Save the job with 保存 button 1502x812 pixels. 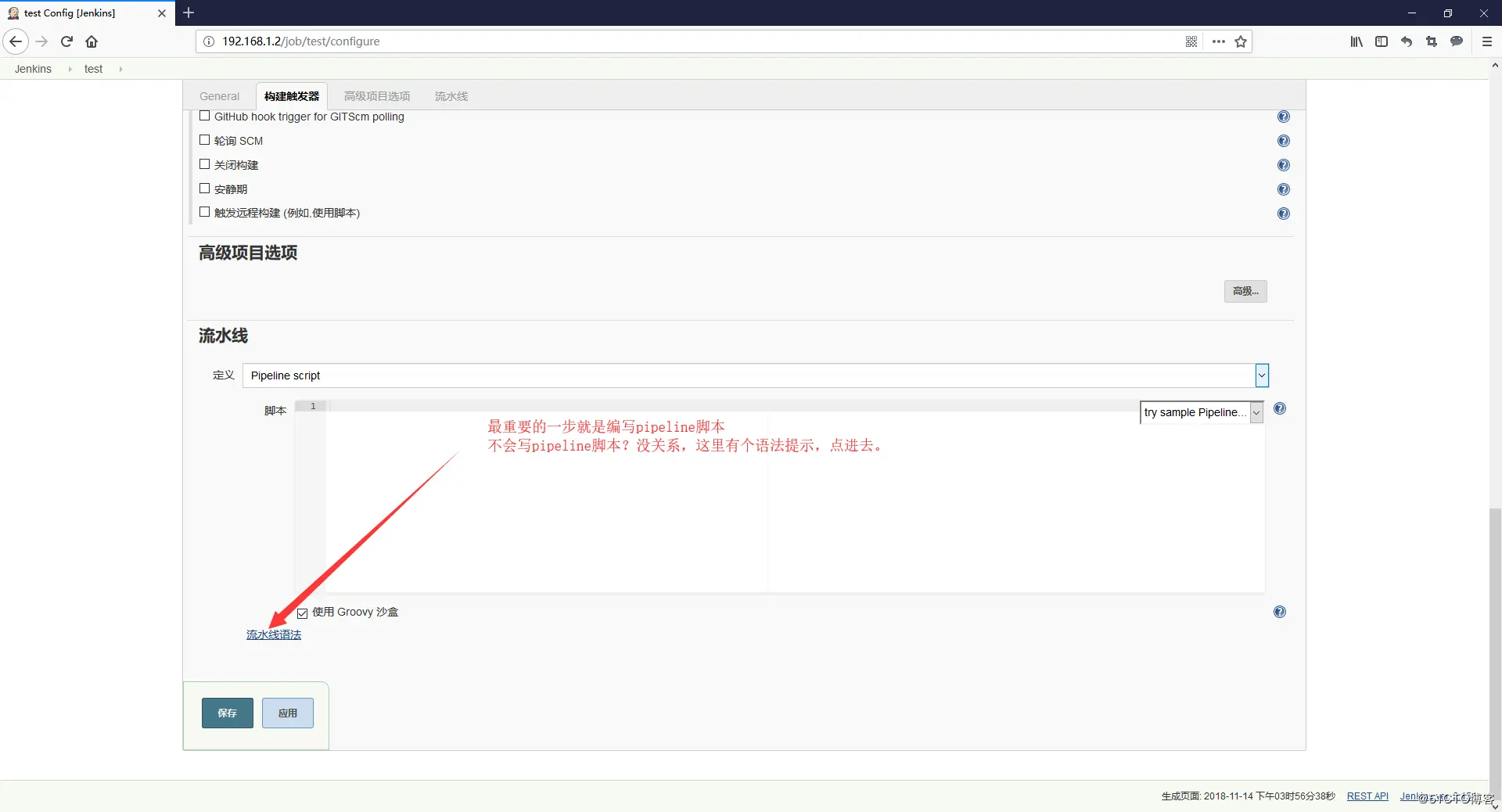click(228, 713)
